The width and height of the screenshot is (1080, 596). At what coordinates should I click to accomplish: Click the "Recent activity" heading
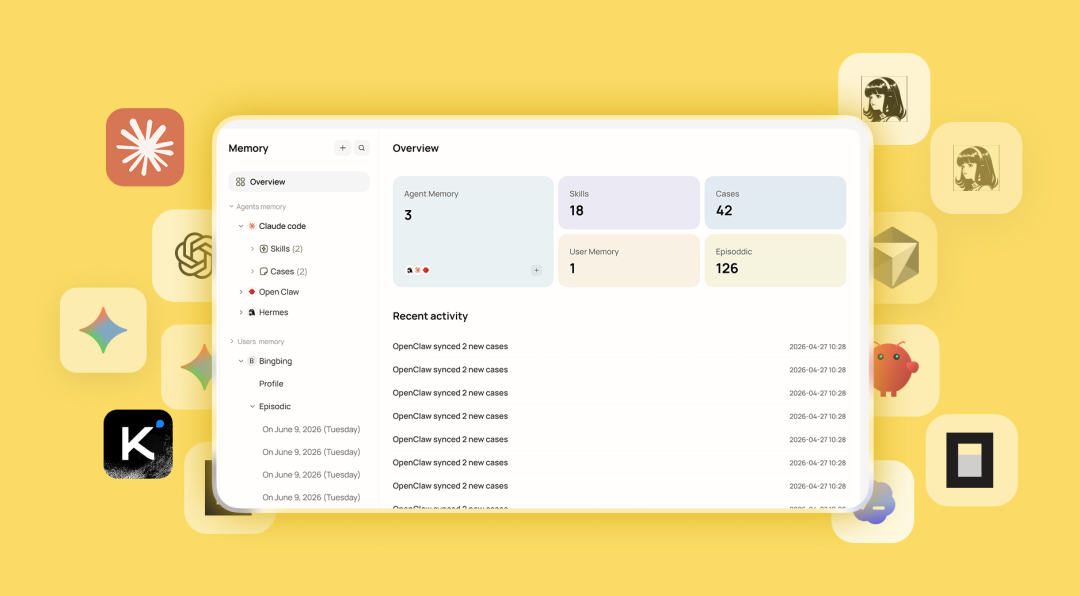click(430, 316)
